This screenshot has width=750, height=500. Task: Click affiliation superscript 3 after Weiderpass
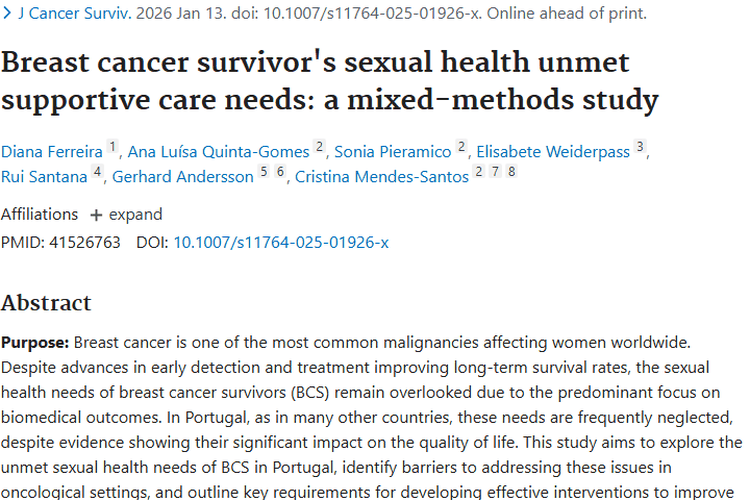pos(640,147)
